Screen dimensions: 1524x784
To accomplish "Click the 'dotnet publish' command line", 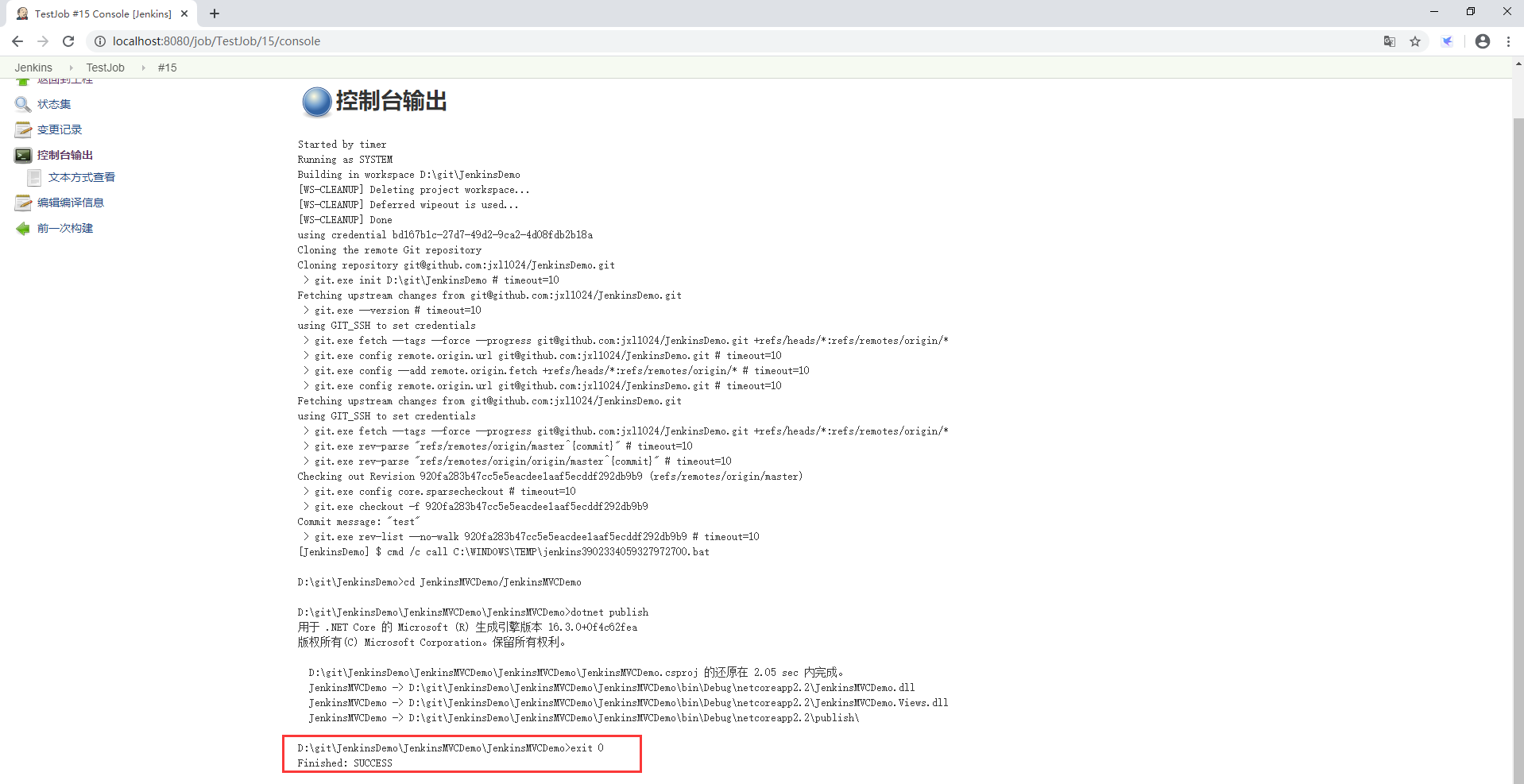I will tap(473, 612).
